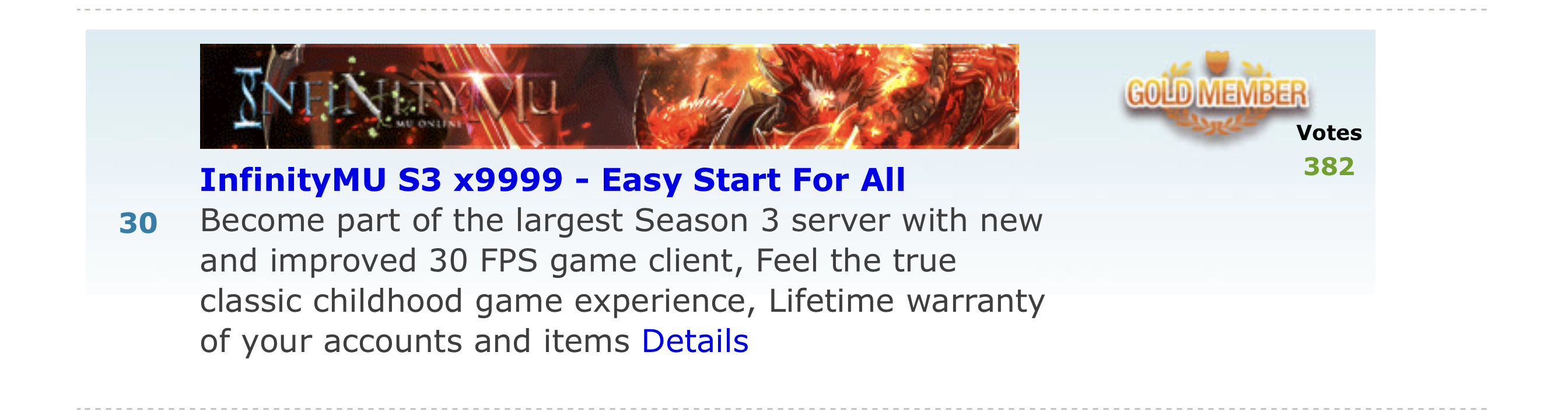Click the Details link

(x=695, y=341)
